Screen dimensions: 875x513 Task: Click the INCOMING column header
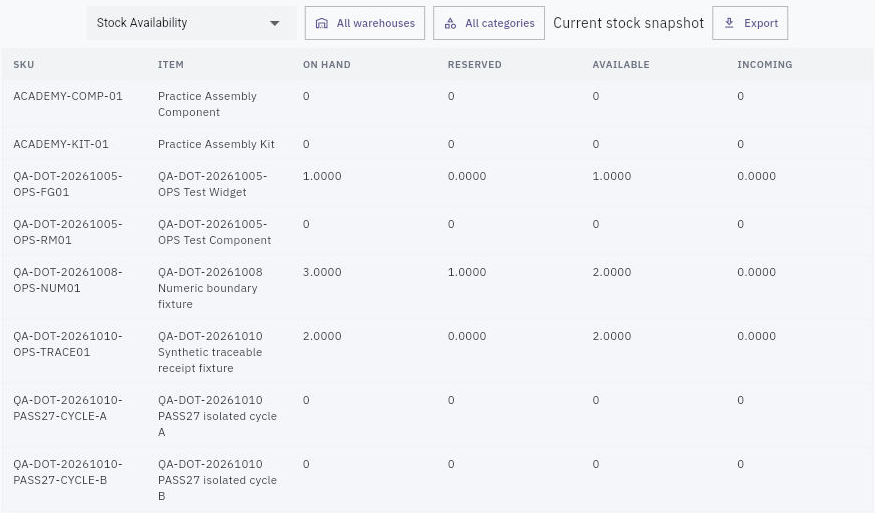tap(765, 64)
